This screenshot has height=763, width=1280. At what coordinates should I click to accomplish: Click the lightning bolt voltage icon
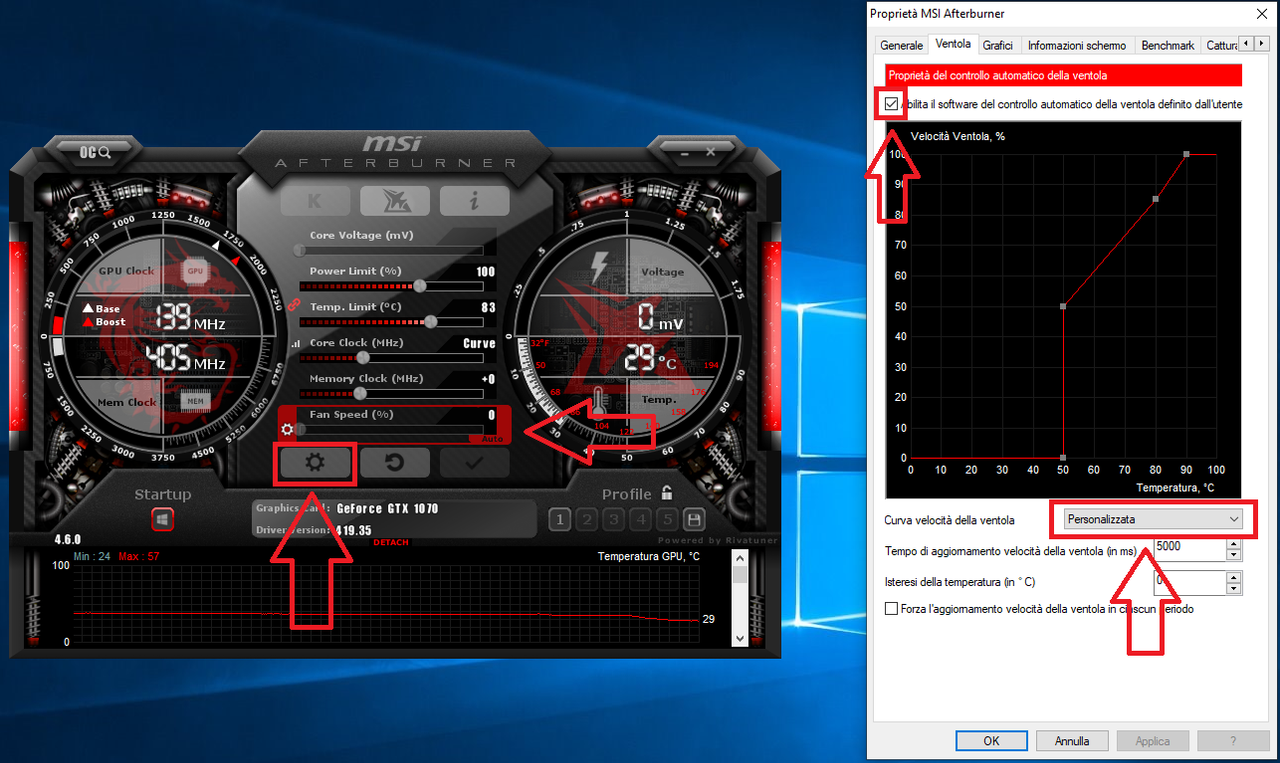(599, 267)
